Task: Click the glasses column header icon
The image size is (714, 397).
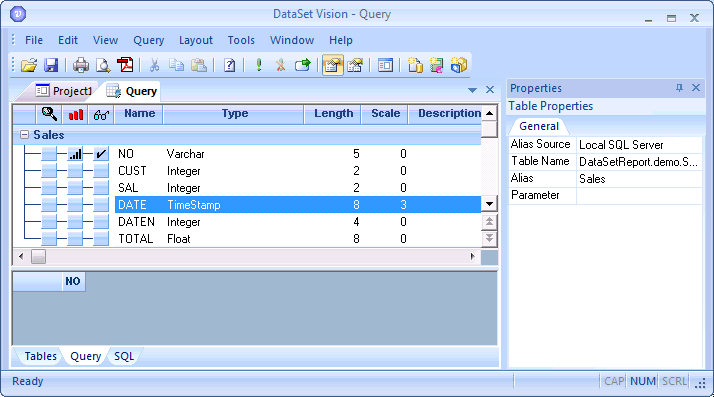Action: (101, 114)
